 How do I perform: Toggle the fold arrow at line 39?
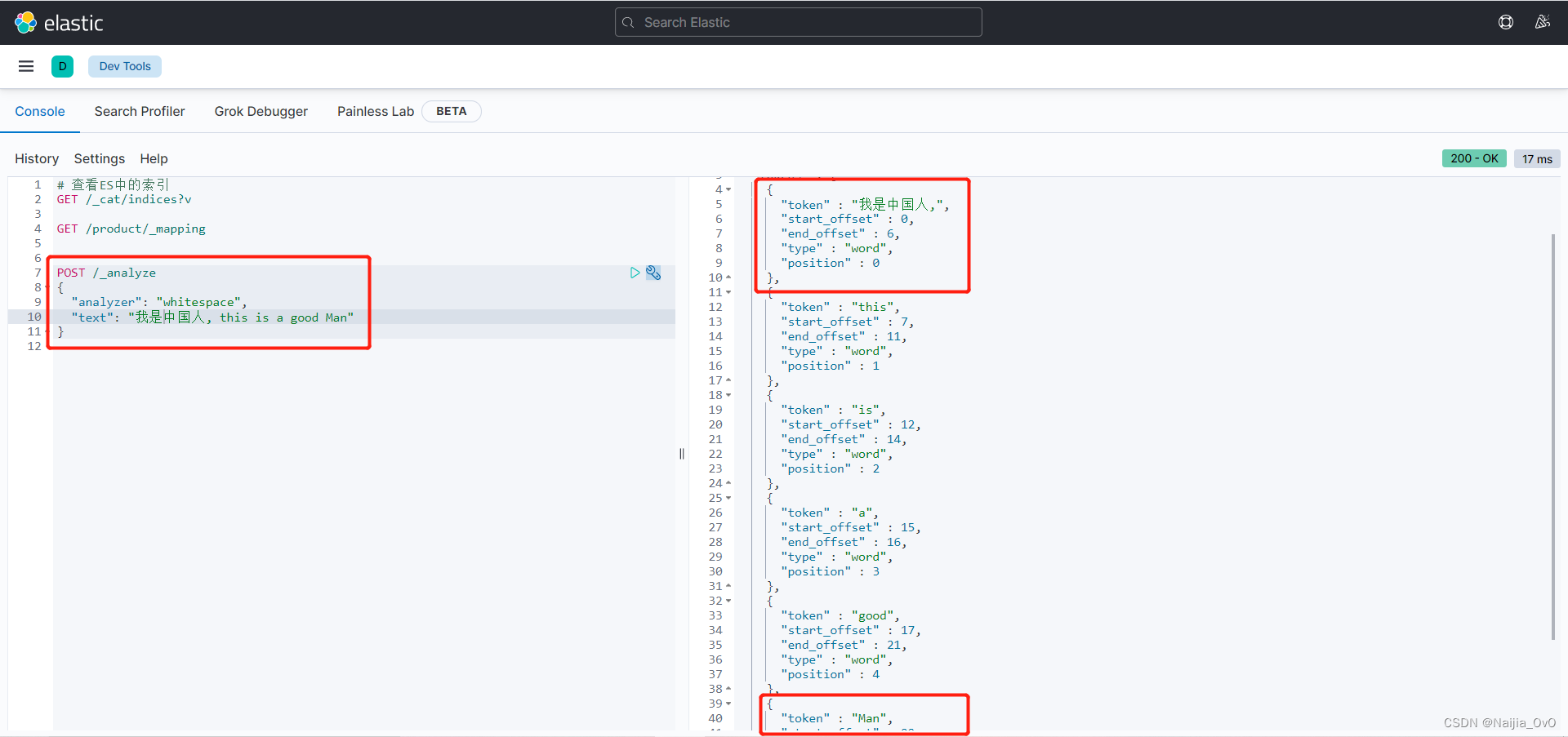click(x=727, y=704)
